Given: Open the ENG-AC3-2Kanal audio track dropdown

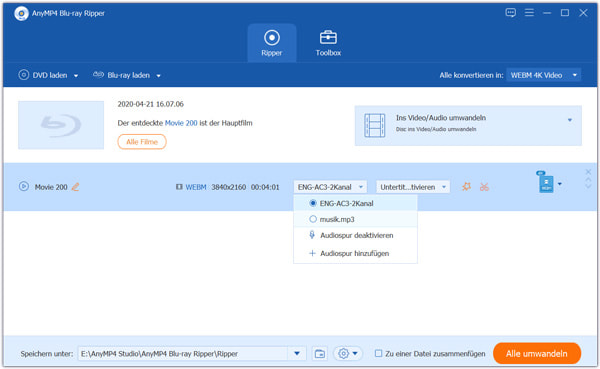Looking at the screenshot, I should (x=330, y=187).
